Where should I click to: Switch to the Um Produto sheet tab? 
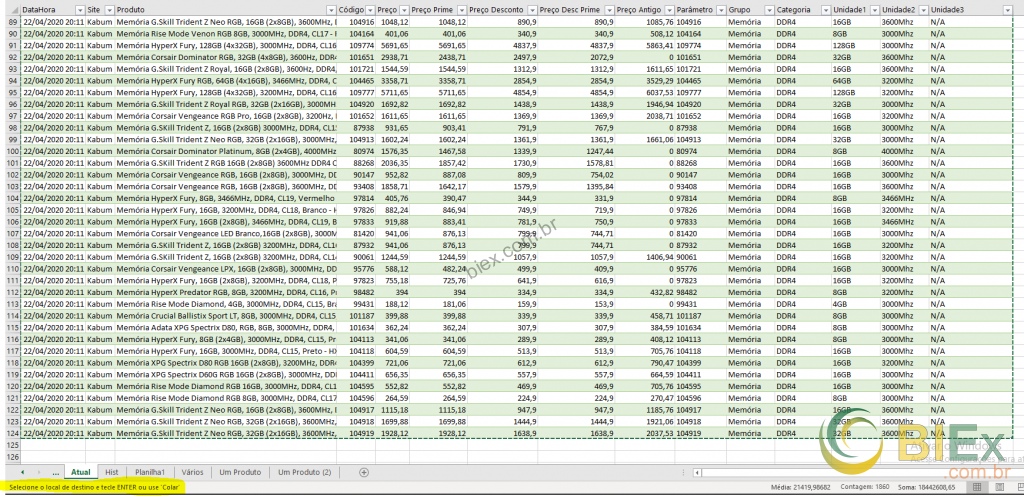pyautogui.click(x=240, y=472)
